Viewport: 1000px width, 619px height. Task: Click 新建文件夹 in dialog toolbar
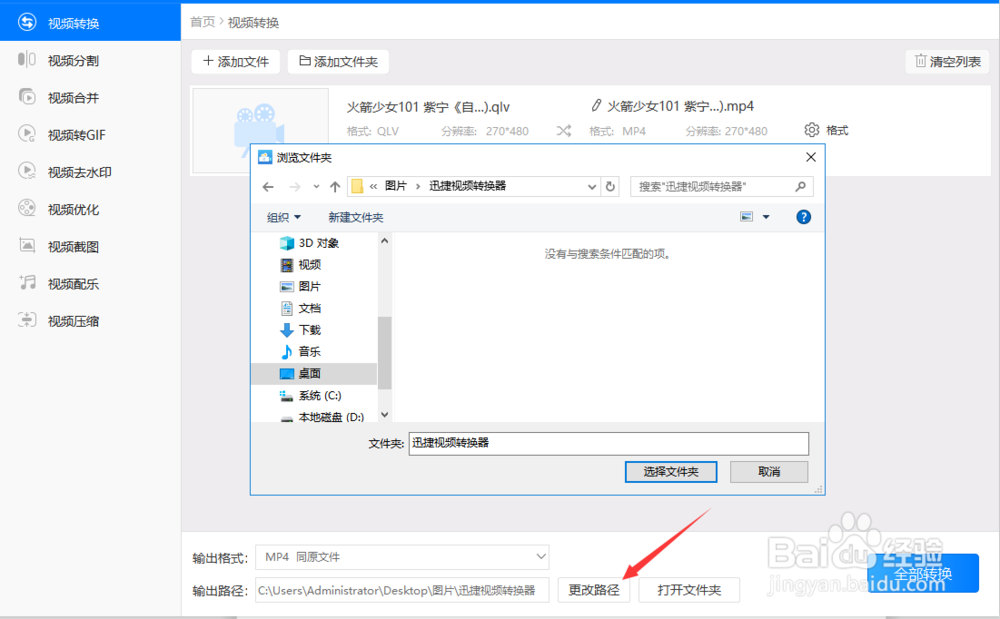(x=356, y=217)
